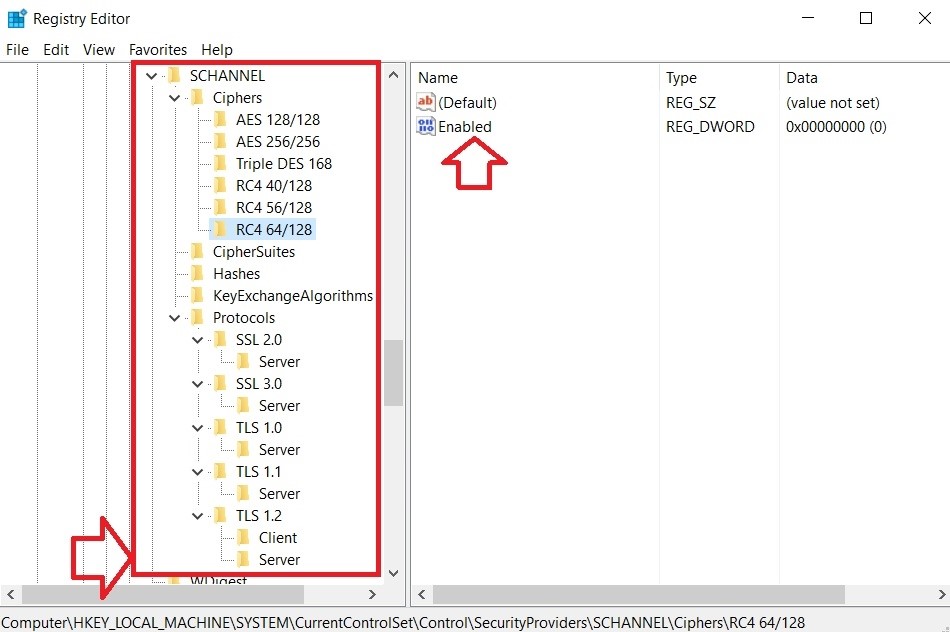
Task: Select the Hashes key label
Action: click(x=236, y=274)
